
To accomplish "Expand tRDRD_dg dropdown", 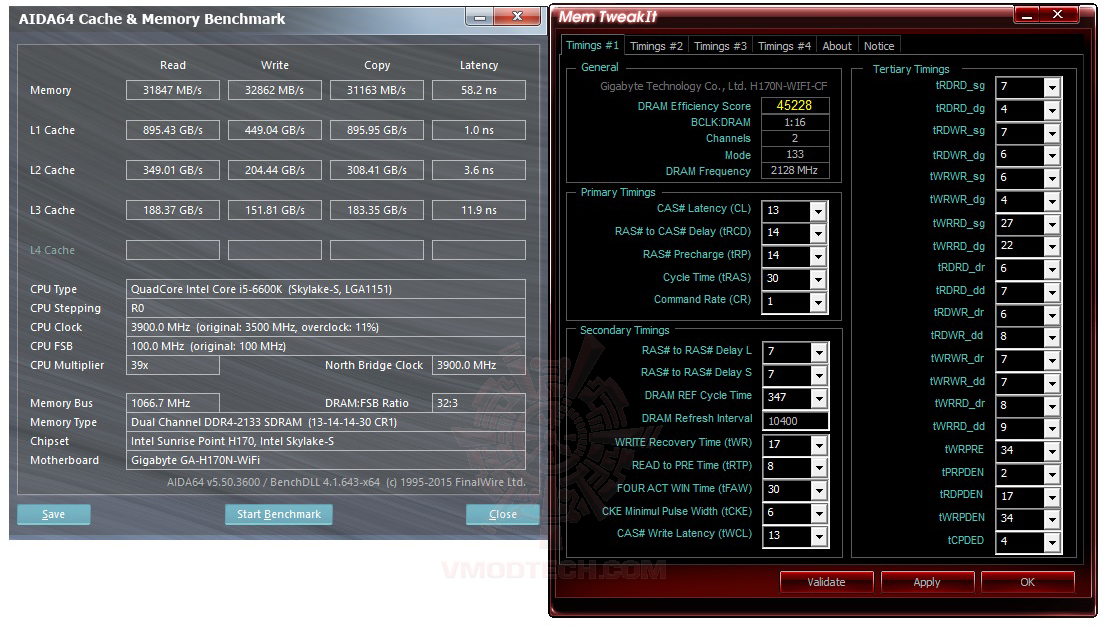I will [x=1052, y=110].
